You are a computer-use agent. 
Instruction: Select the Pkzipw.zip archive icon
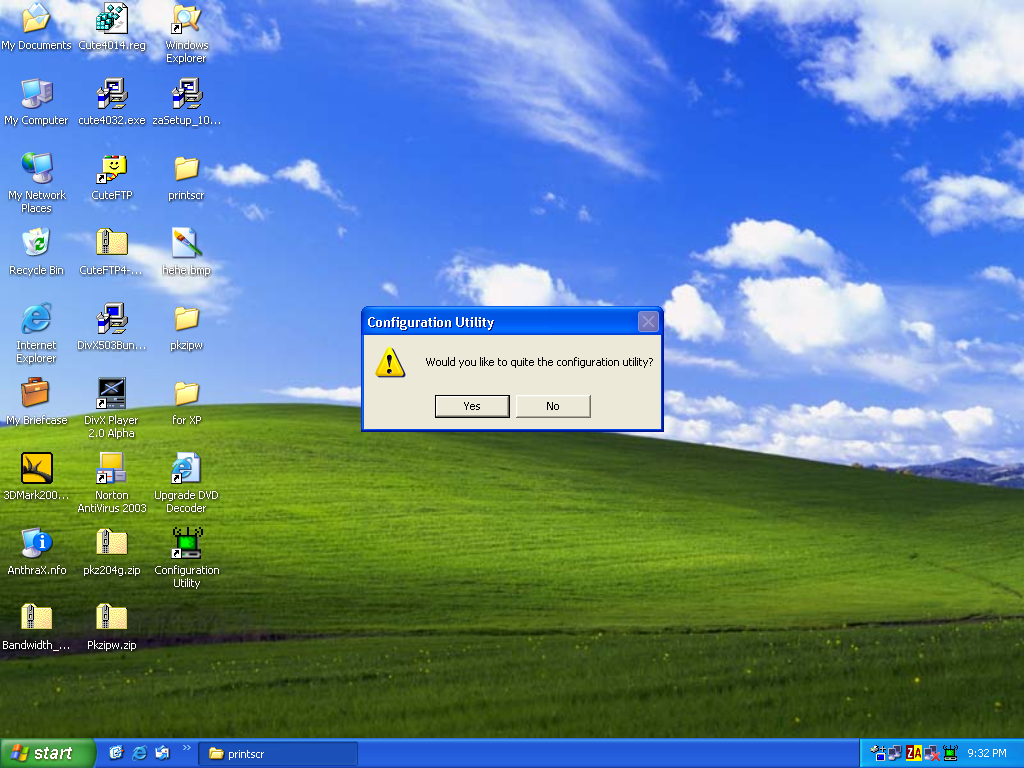(x=112, y=627)
